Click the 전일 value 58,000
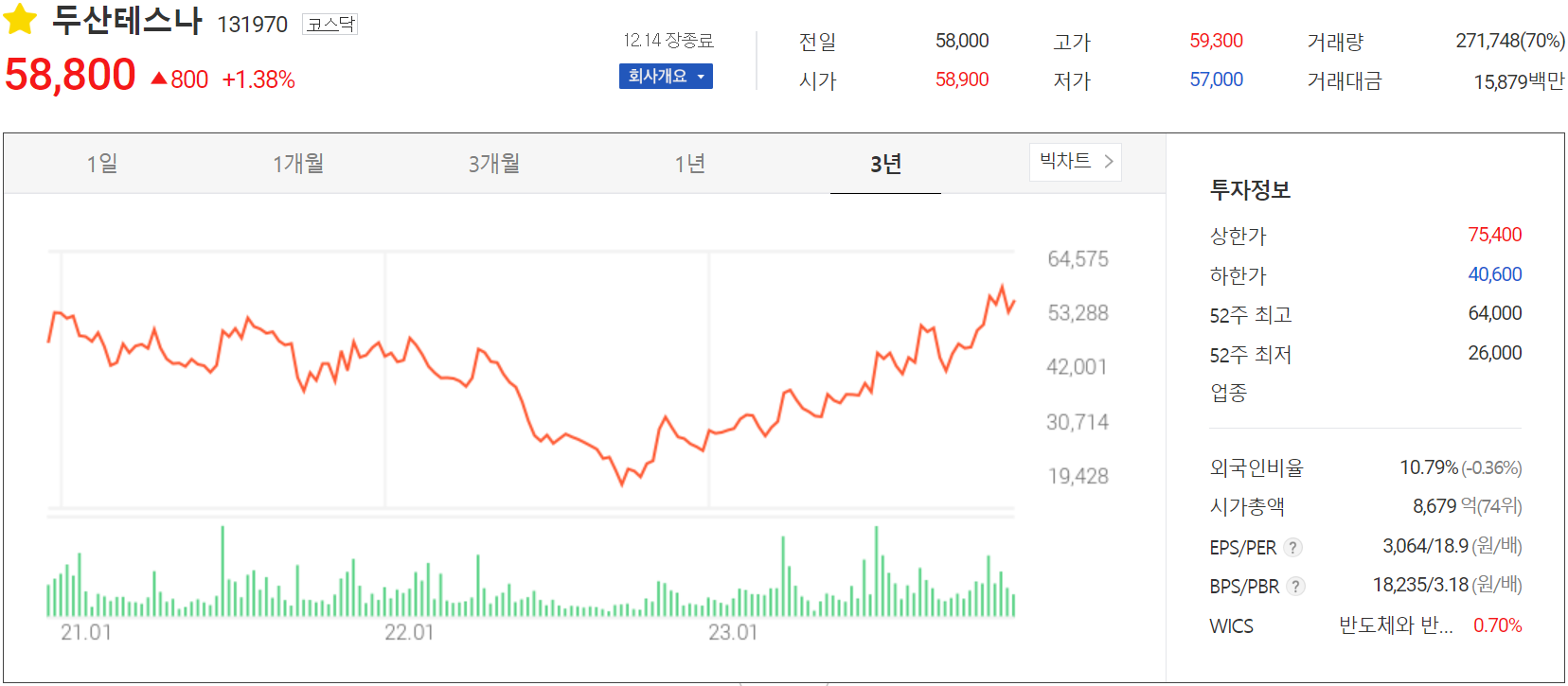This screenshot has width=1568, height=686. pyautogui.click(x=962, y=41)
